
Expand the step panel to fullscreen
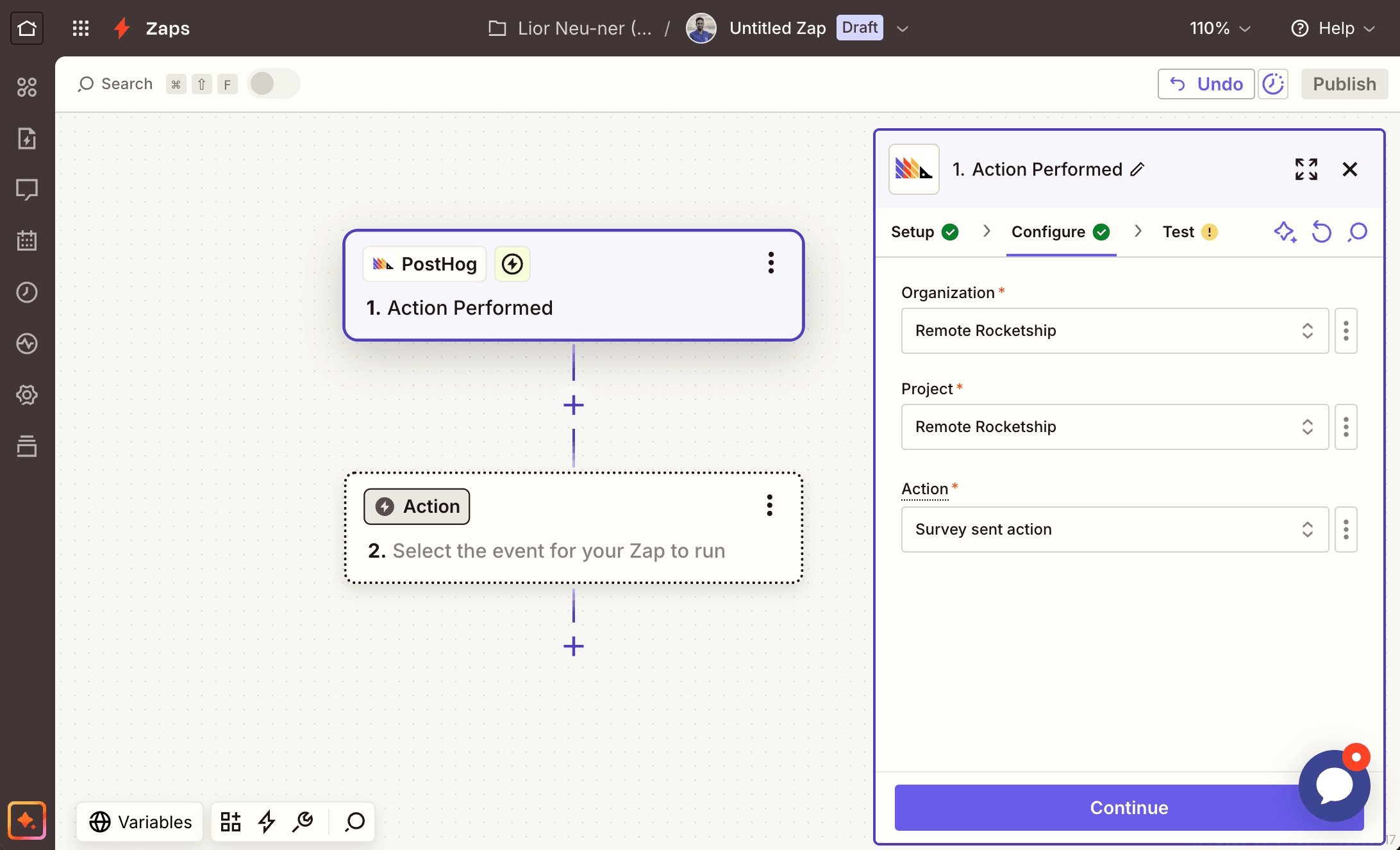pyautogui.click(x=1306, y=169)
